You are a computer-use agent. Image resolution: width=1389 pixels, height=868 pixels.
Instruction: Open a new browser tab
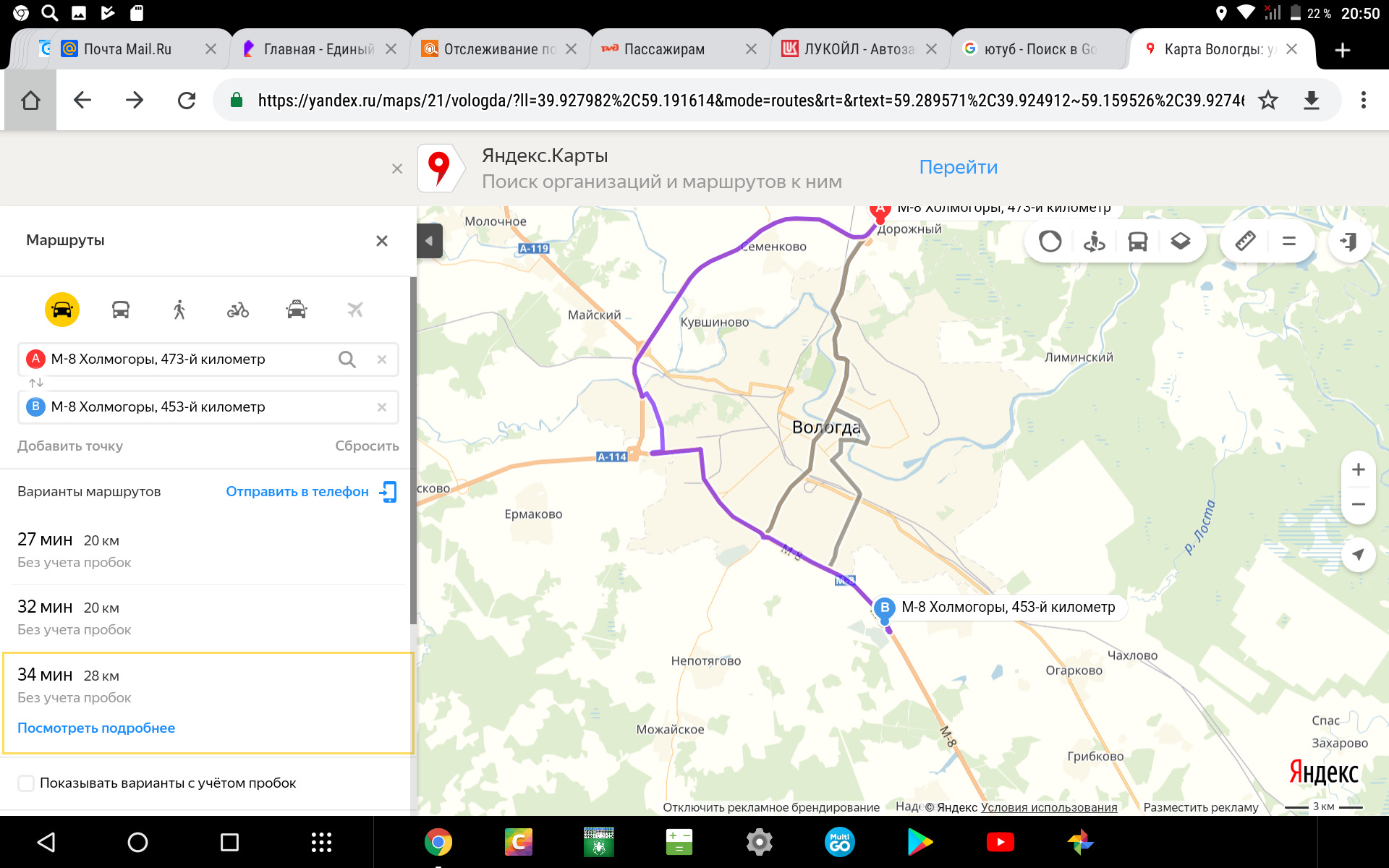point(1343,50)
